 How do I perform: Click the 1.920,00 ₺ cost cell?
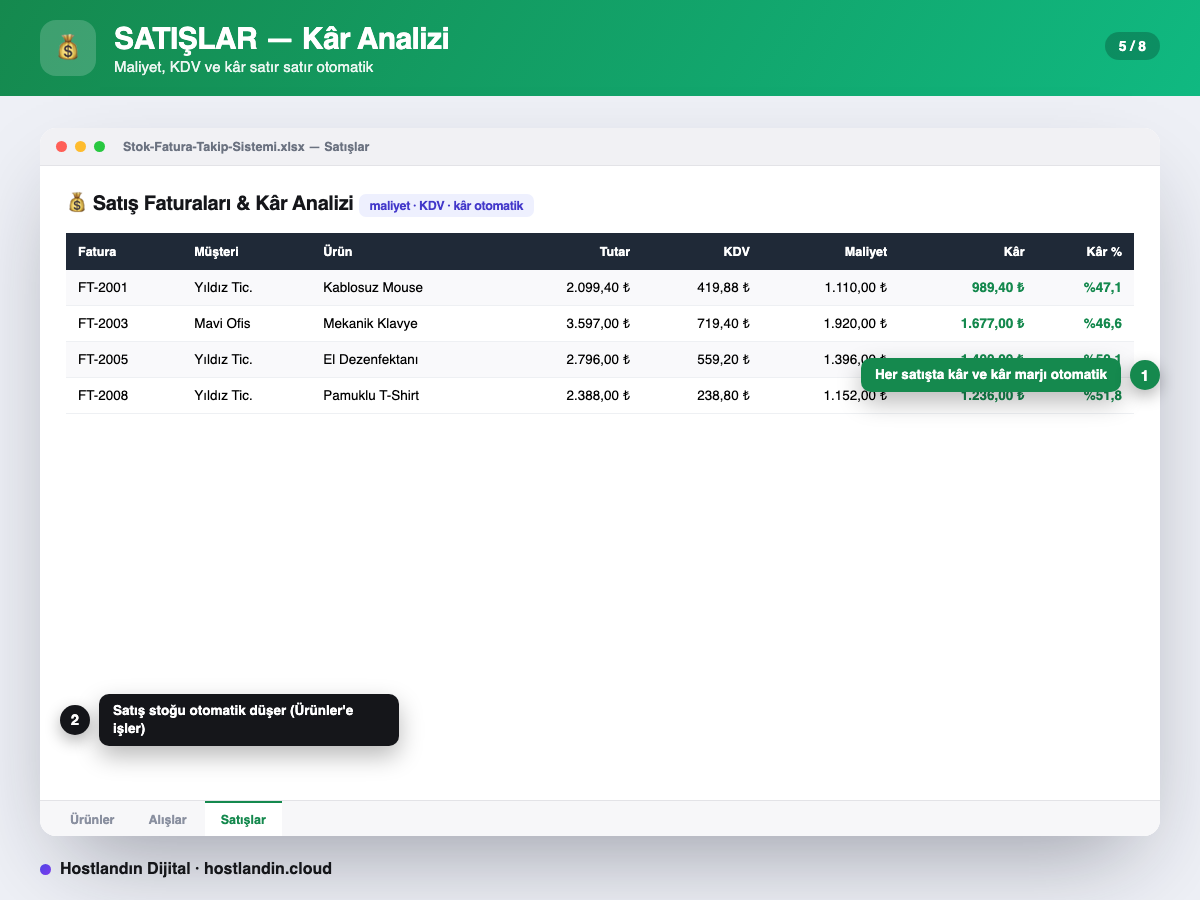point(856,324)
